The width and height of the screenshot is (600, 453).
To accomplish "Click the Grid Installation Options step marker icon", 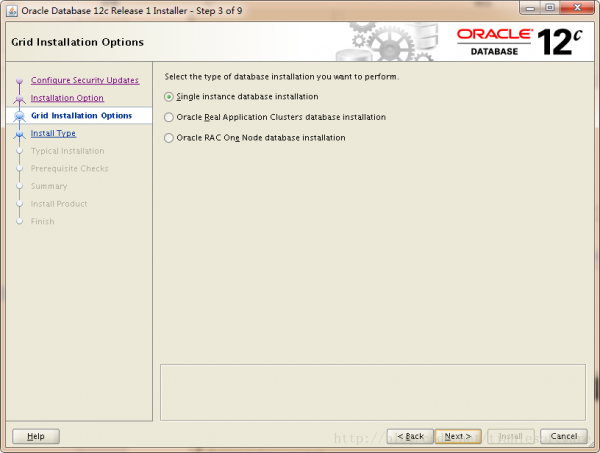I will (19, 116).
